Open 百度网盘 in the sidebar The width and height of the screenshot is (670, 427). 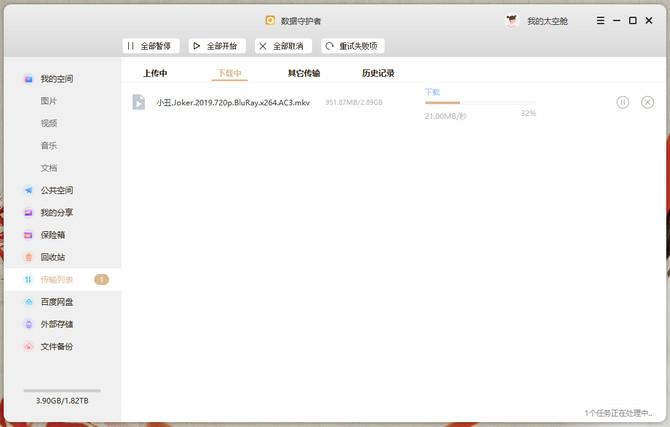(57, 302)
